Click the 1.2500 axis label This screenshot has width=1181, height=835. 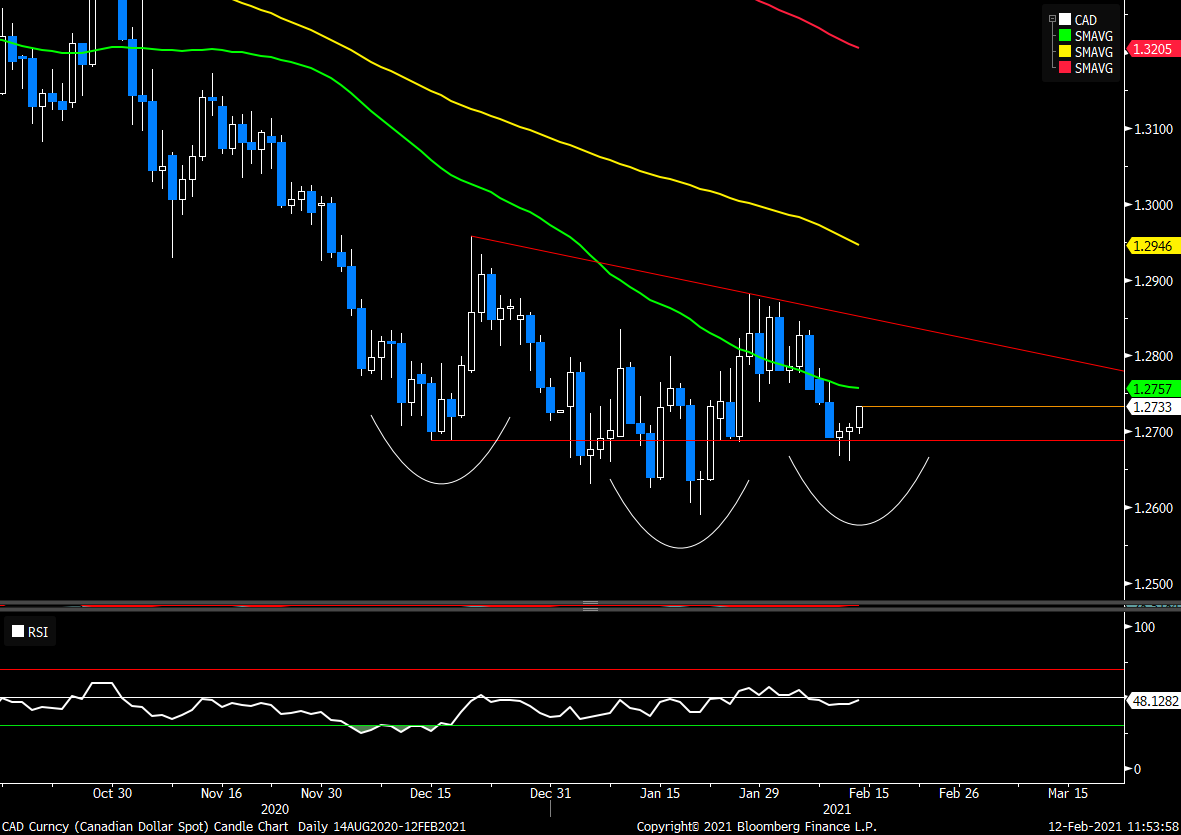[1154, 584]
